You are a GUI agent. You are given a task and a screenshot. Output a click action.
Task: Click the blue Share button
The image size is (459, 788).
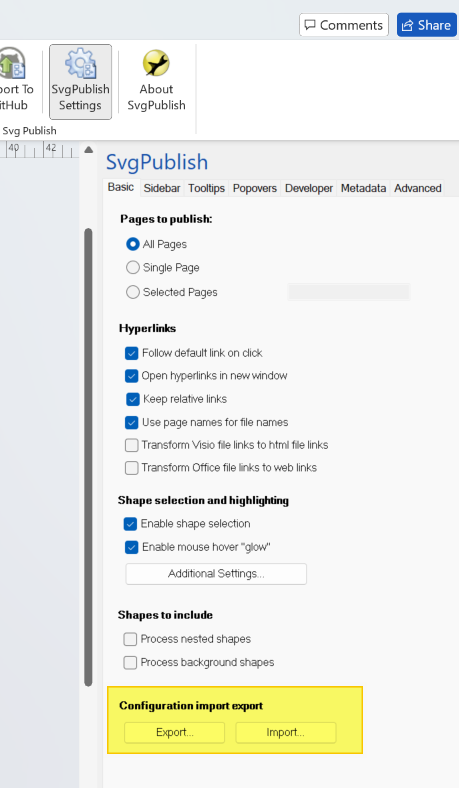427,25
